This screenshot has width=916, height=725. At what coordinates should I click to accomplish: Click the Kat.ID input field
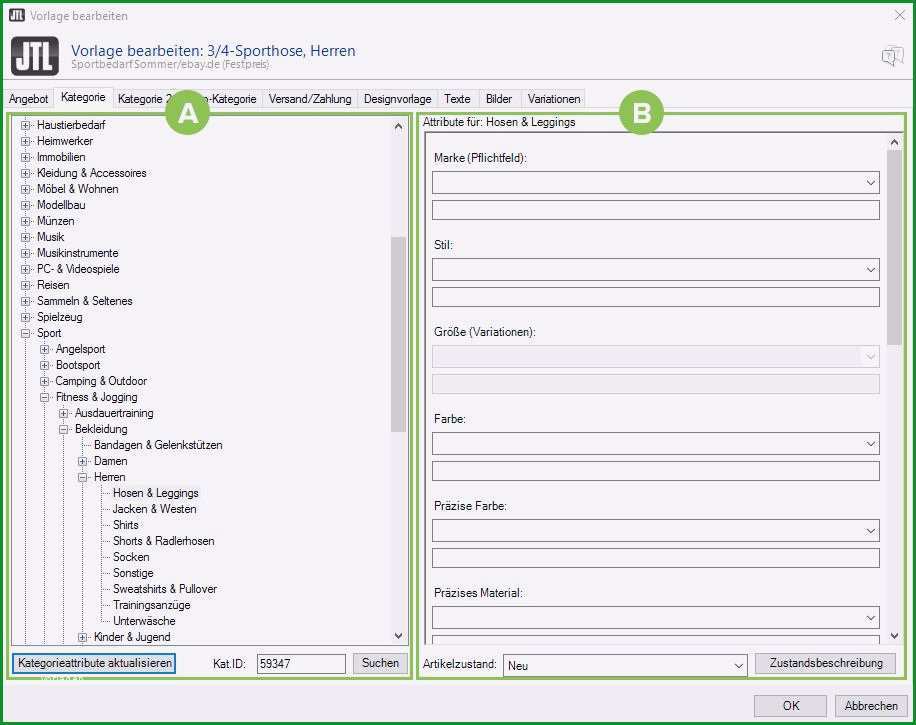301,664
